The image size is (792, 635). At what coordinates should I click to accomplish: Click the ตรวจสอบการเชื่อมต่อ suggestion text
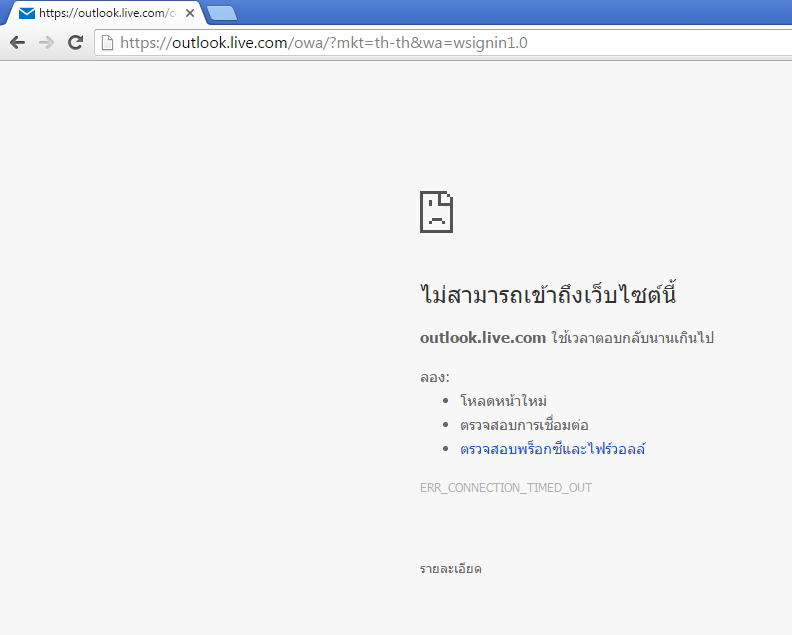[x=524, y=425]
